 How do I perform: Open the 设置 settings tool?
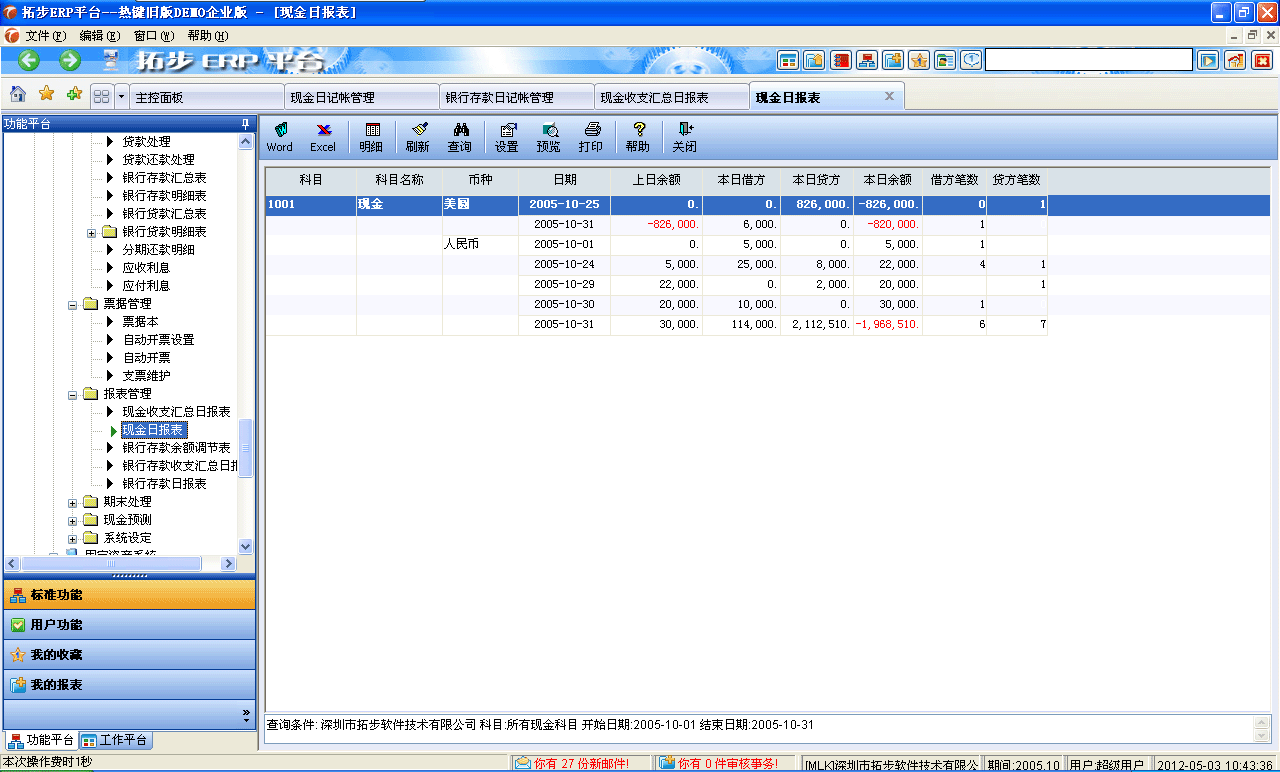click(x=506, y=137)
